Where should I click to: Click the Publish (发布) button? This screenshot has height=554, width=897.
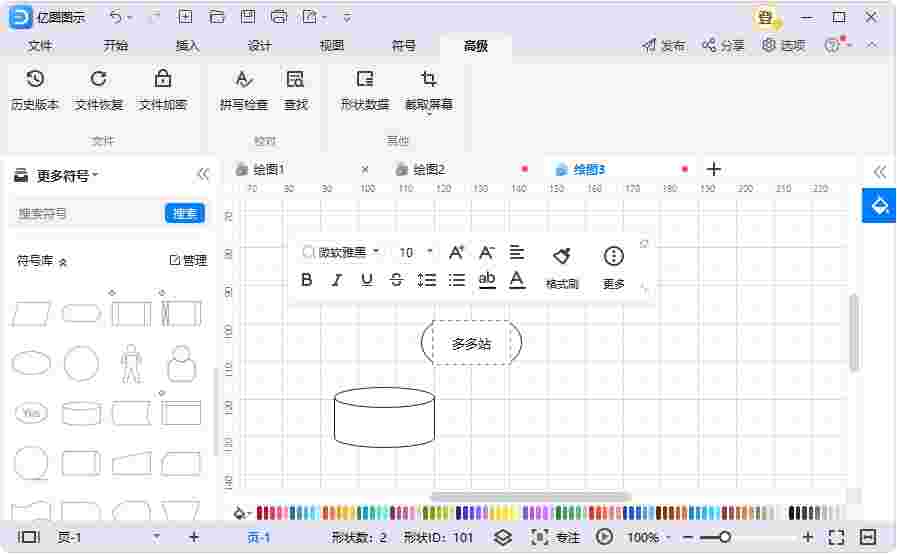pyautogui.click(x=664, y=45)
